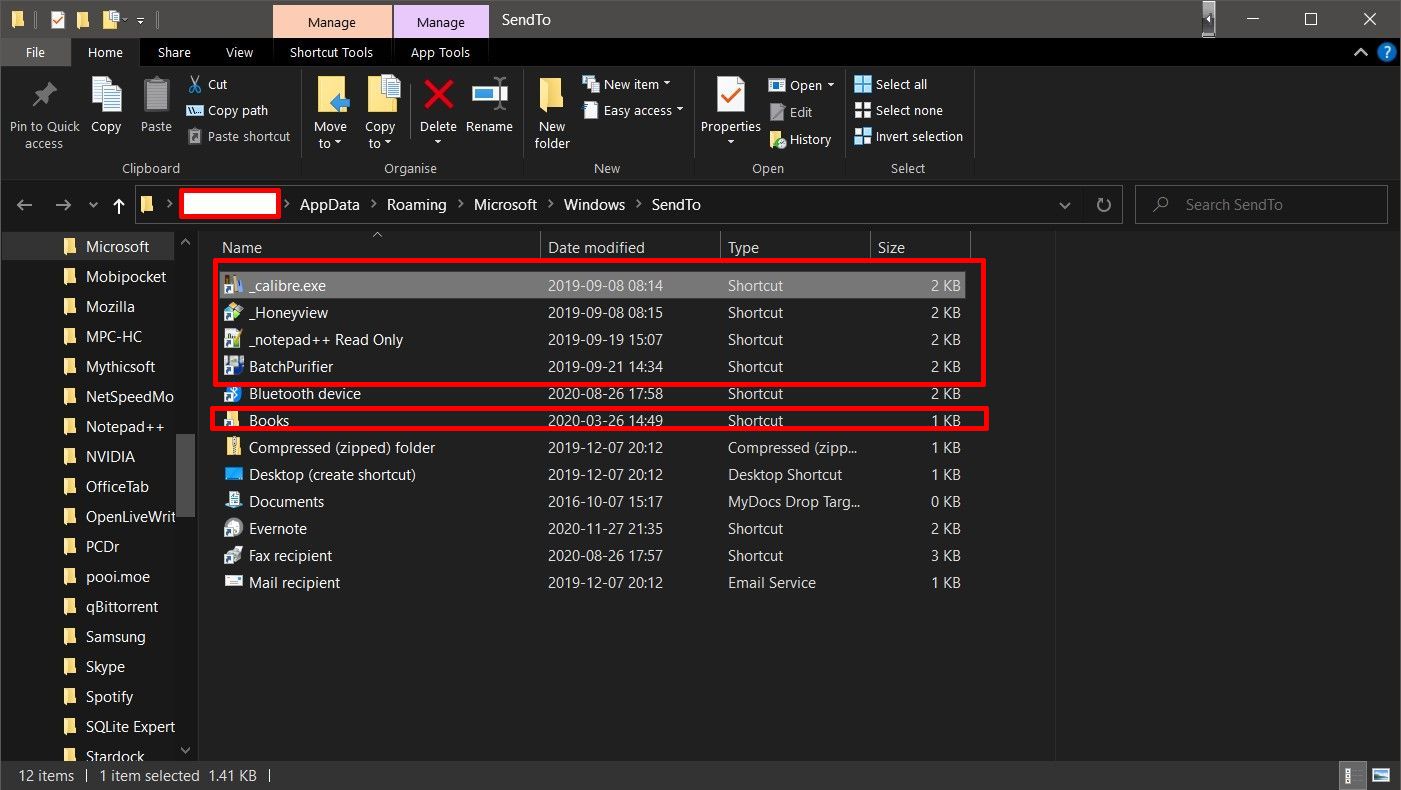1401x790 pixels.
Task: Switch to the Home tab
Action: 105,52
